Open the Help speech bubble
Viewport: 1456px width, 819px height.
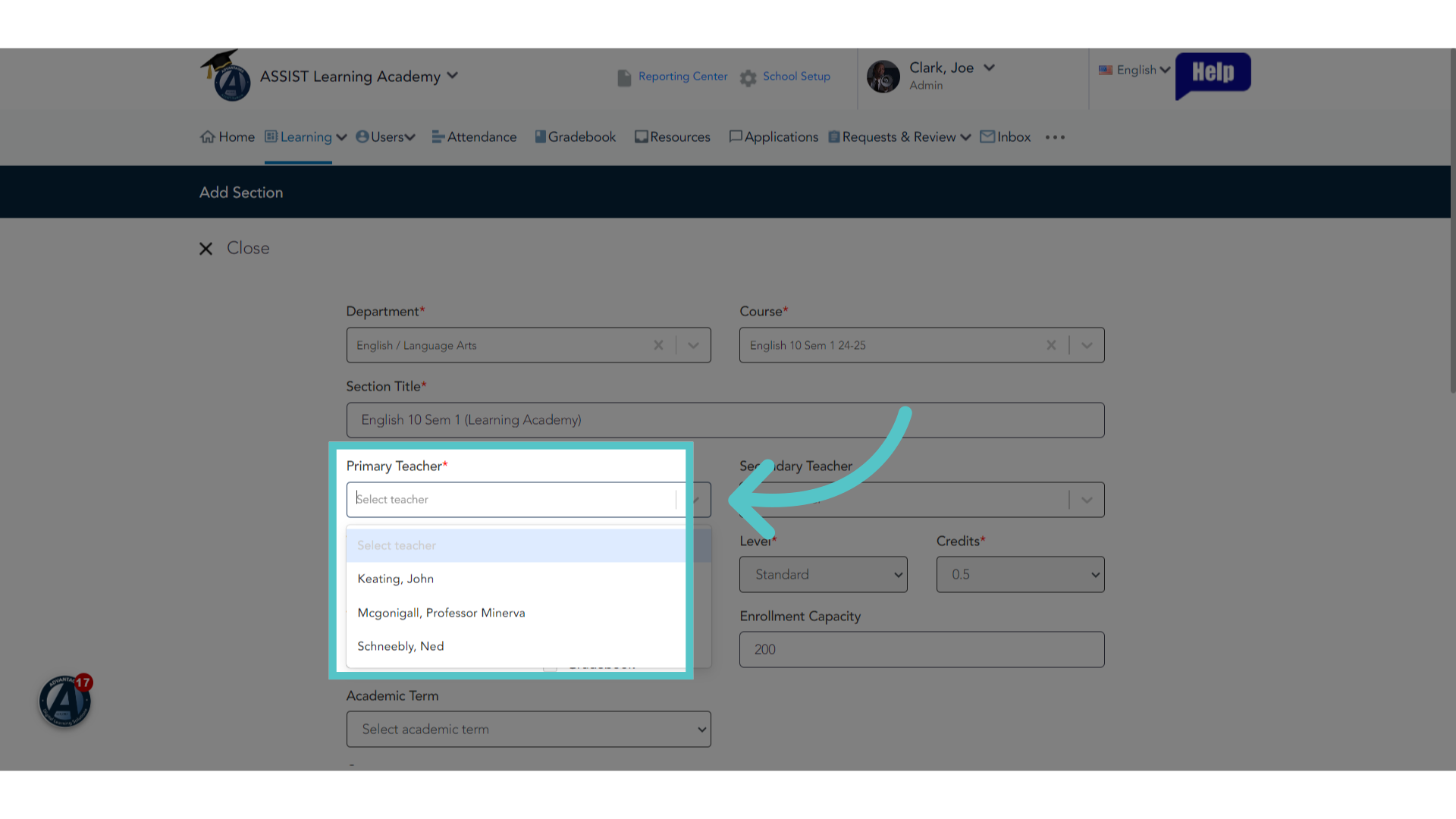point(1213,74)
